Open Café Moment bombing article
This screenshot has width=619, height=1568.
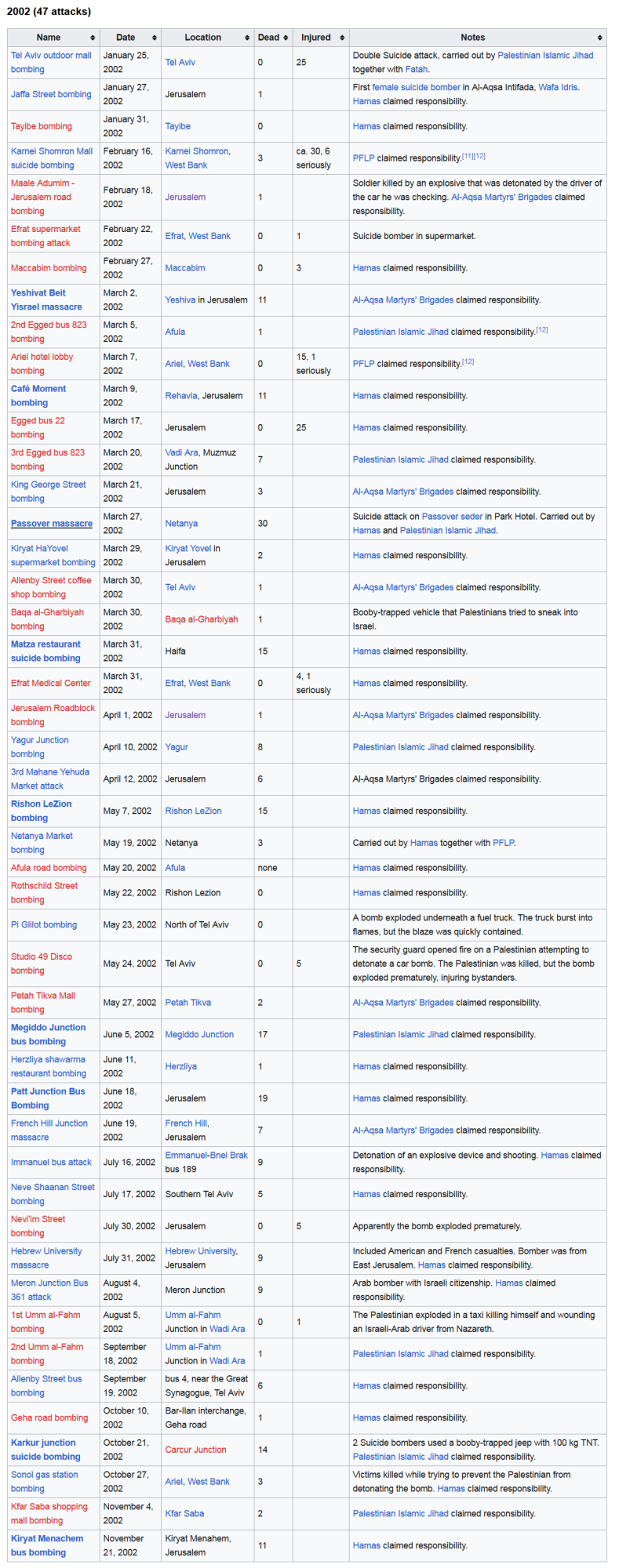tap(38, 396)
